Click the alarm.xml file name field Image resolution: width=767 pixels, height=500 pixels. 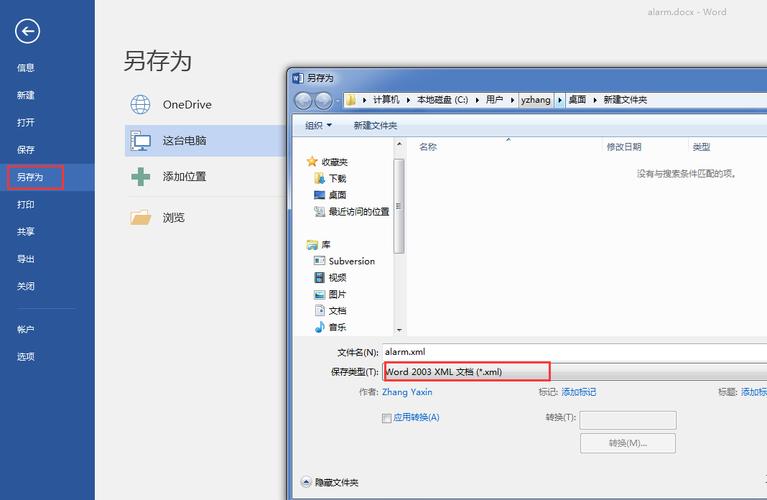575,352
